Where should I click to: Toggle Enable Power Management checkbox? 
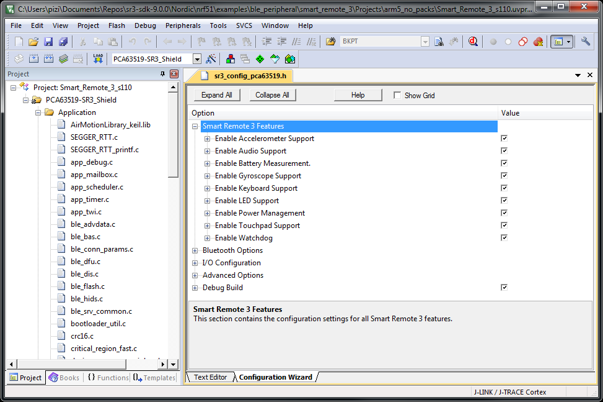click(504, 213)
